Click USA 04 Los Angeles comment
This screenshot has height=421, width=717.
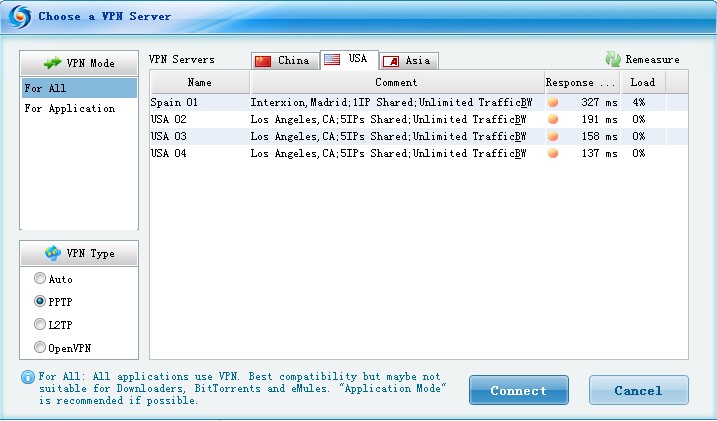(x=388, y=153)
